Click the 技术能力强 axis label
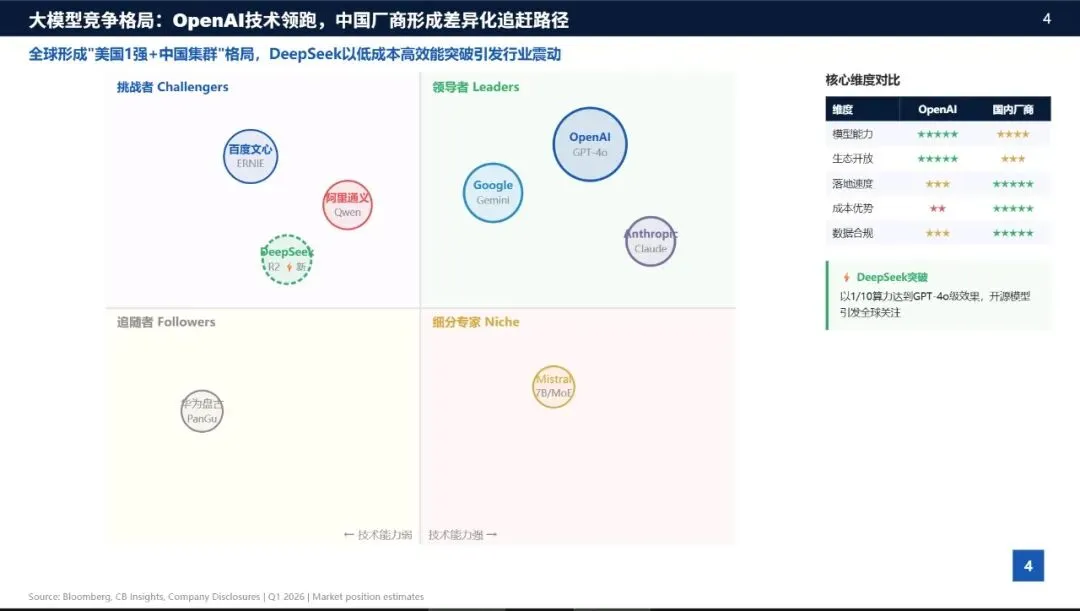 click(463, 535)
